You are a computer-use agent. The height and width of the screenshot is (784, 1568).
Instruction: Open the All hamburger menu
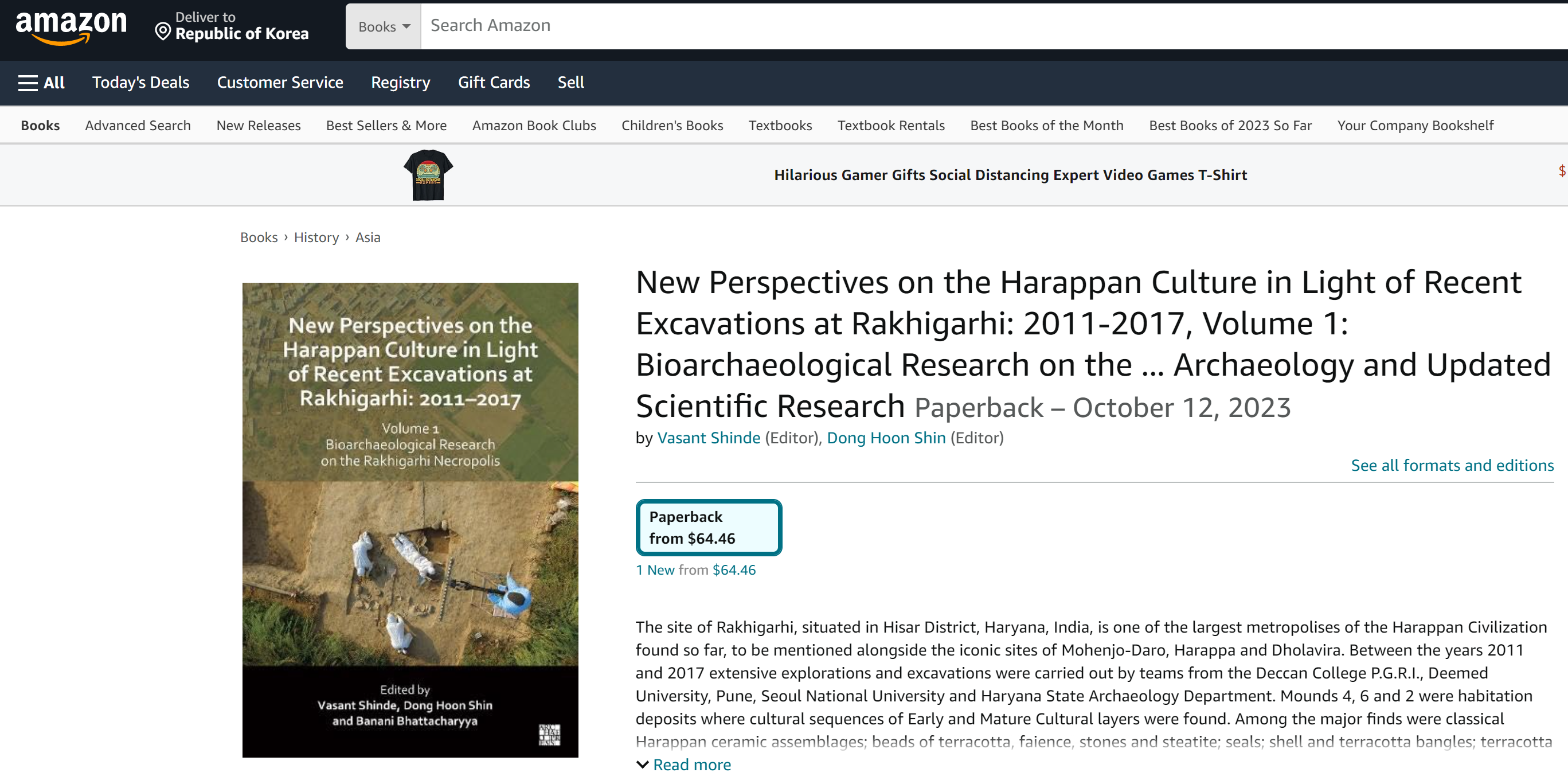[41, 82]
